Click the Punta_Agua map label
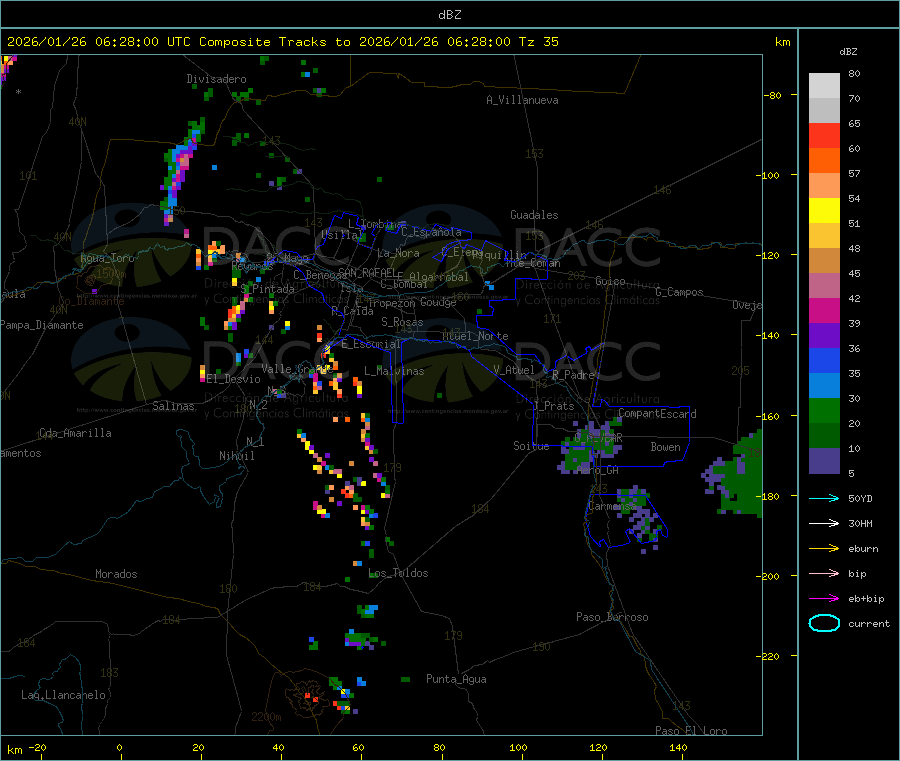This screenshot has height=761, width=900. point(456,679)
